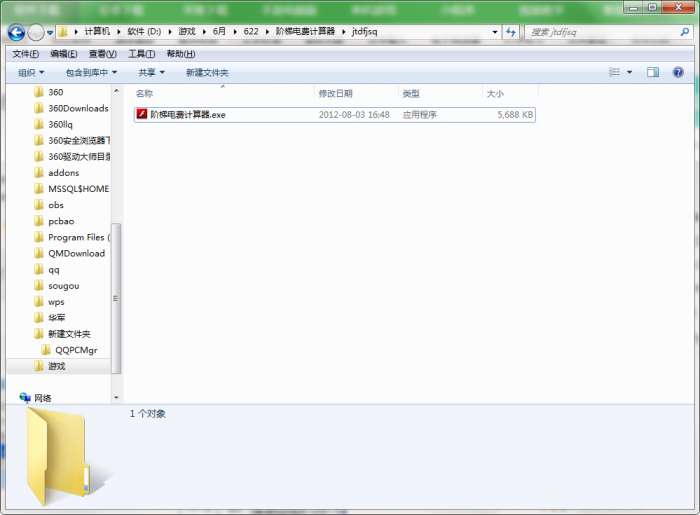
Task: Focus the search jtdfjsq input field
Action: click(x=603, y=32)
